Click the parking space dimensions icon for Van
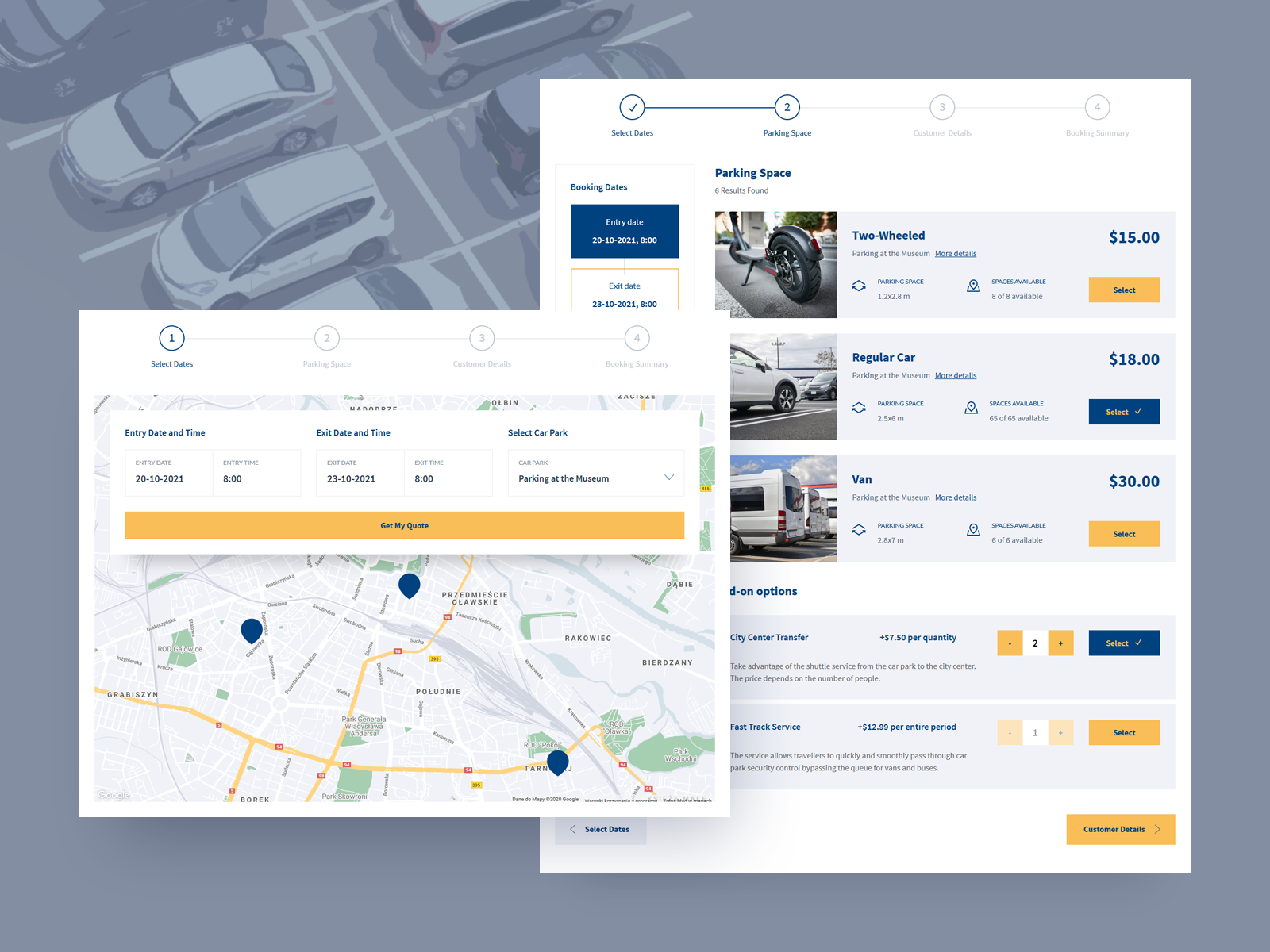Viewport: 1270px width, 952px height. tap(859, 529)
